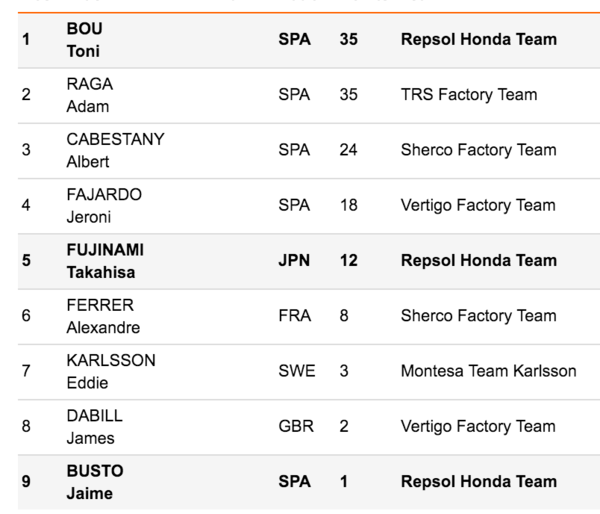Select CABESTANY Albert in standings
Image resolution: width=600 pixels, height=514 pixels.
click(x=116, y=150)
